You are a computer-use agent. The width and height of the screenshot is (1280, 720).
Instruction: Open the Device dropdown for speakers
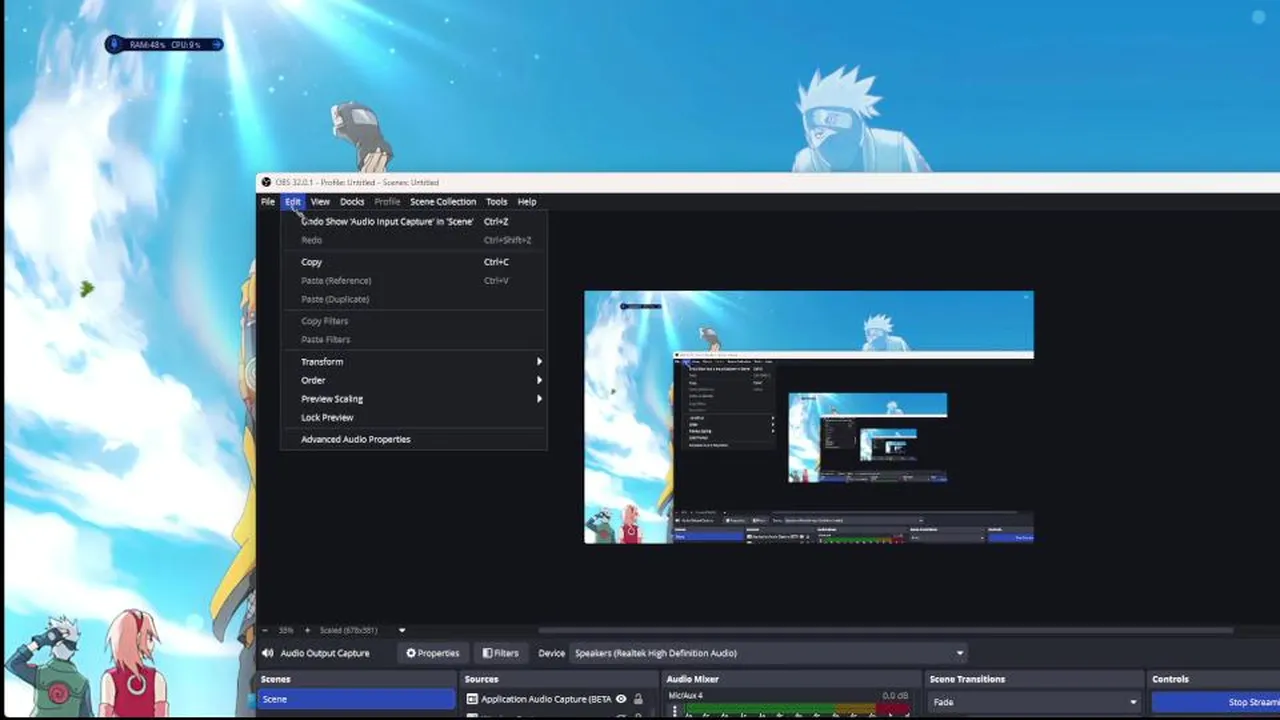769,653
